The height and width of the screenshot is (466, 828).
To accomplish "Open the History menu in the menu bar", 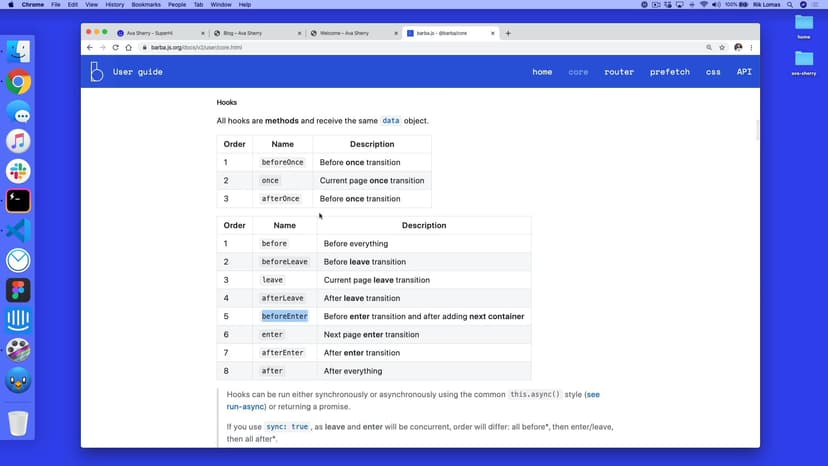I will [x=114, y=5].
